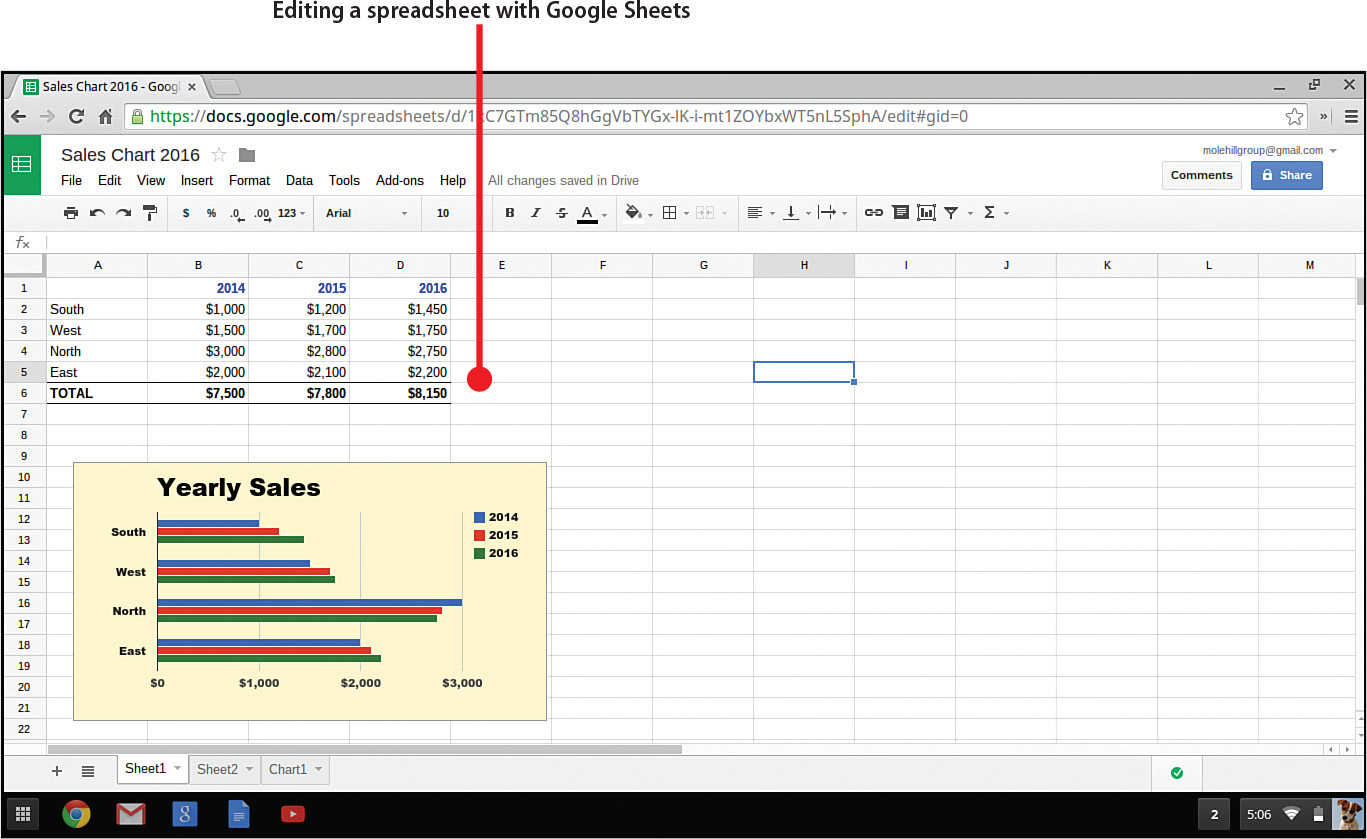Create a filter with the Filter icon
Viewport: 1367px width, 839px height.
(952, 212)
